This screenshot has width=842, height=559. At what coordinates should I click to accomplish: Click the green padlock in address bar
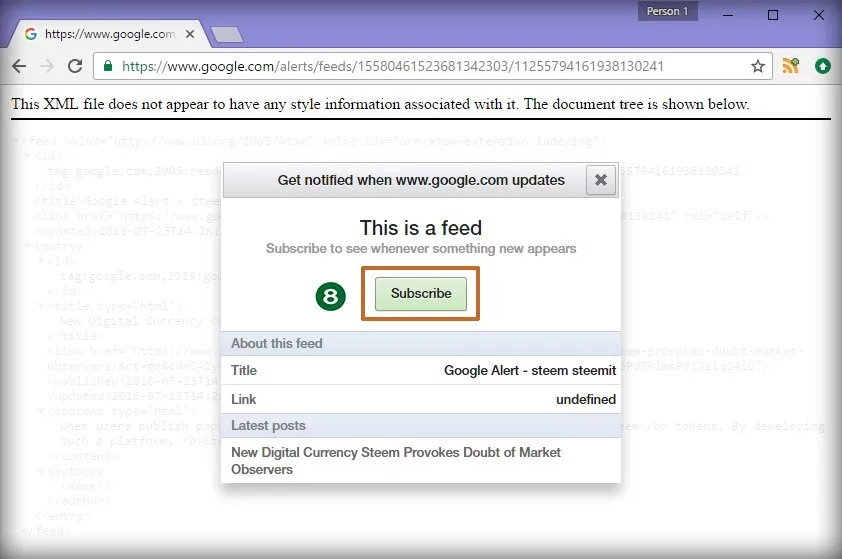pyautogui.click(x=108, y=66)
